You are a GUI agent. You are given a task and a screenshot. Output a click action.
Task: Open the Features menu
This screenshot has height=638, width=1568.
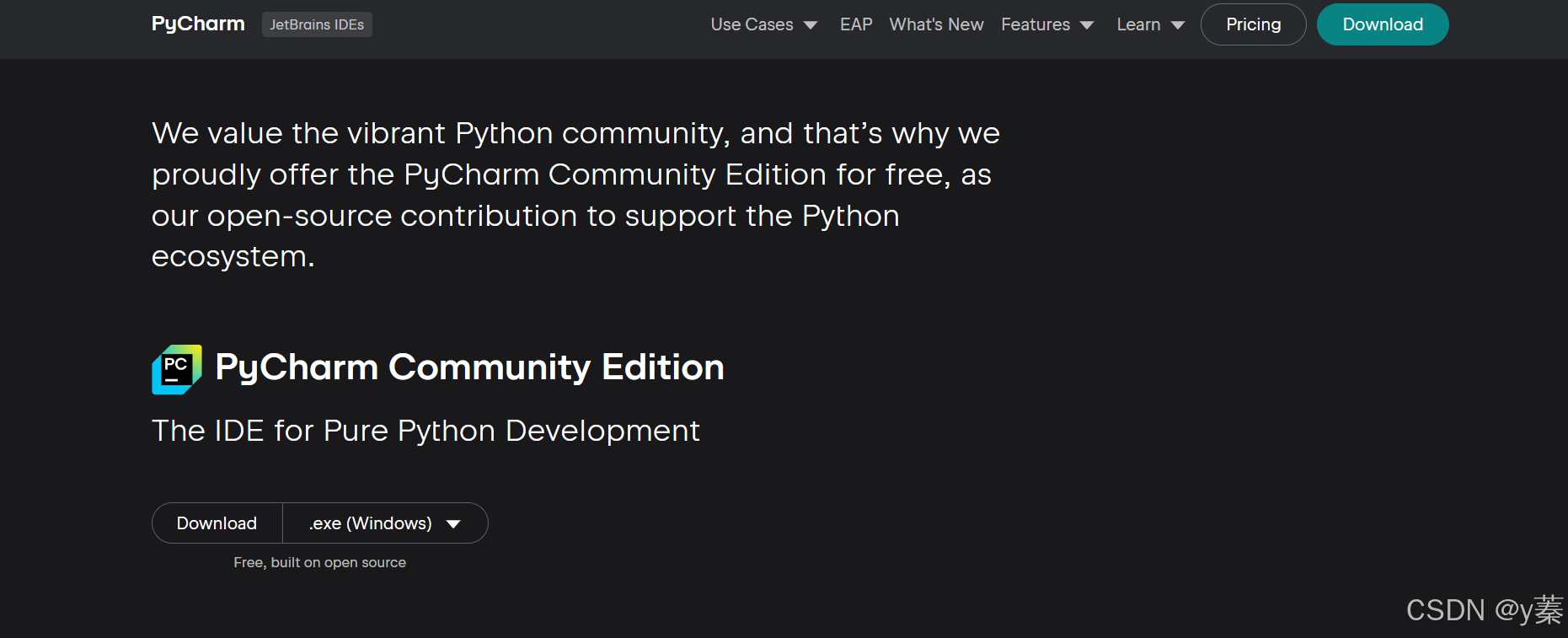pyautogui.click(x=1036, y=24)
